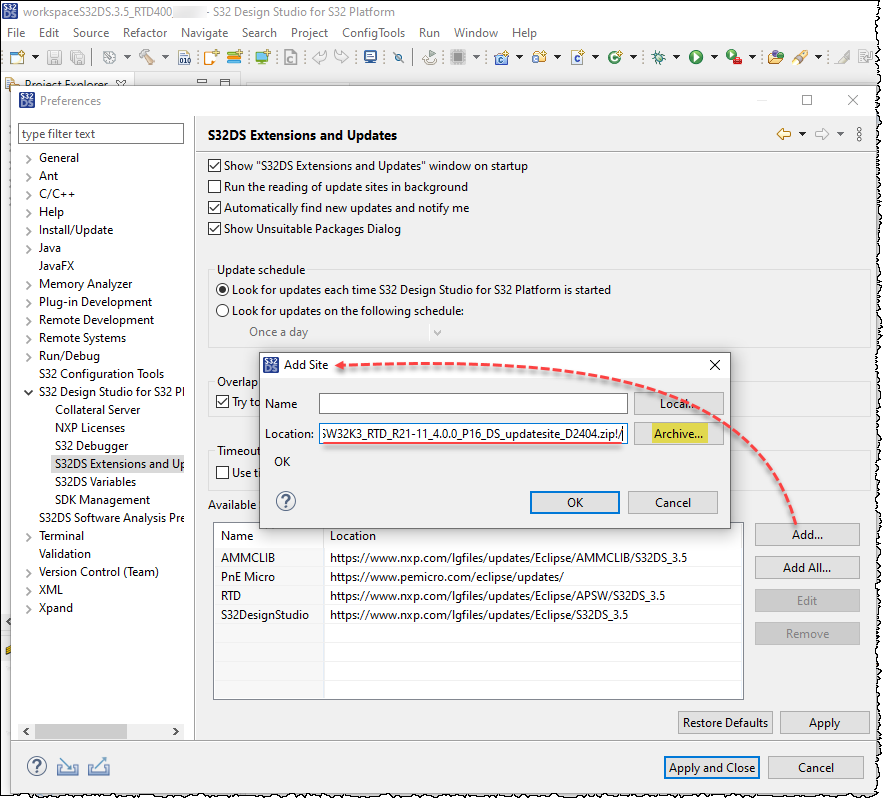Toggle Show S32DS Extensions window on startup

click(214, 166)
